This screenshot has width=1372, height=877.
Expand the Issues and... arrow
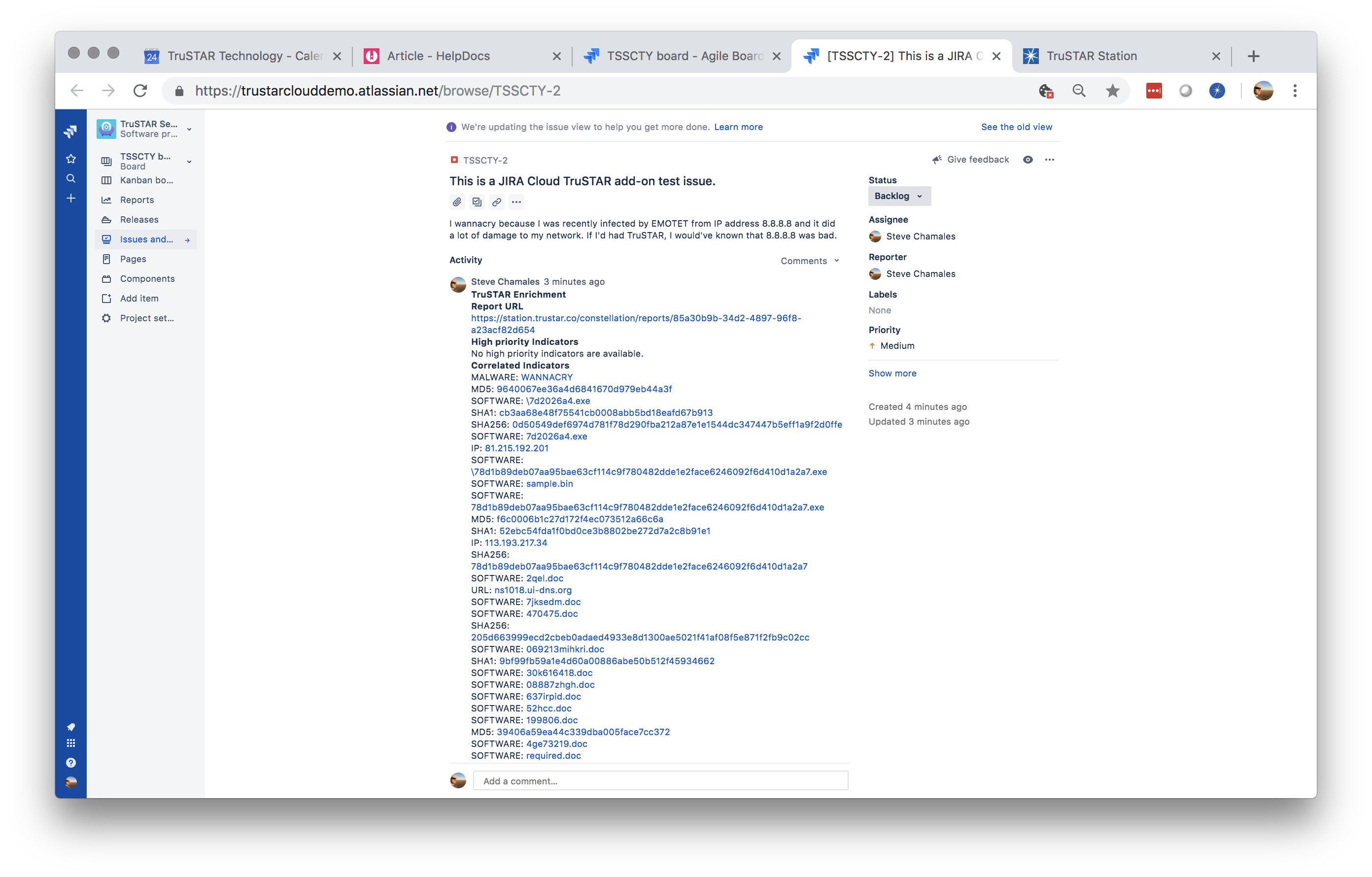(187, 240)
